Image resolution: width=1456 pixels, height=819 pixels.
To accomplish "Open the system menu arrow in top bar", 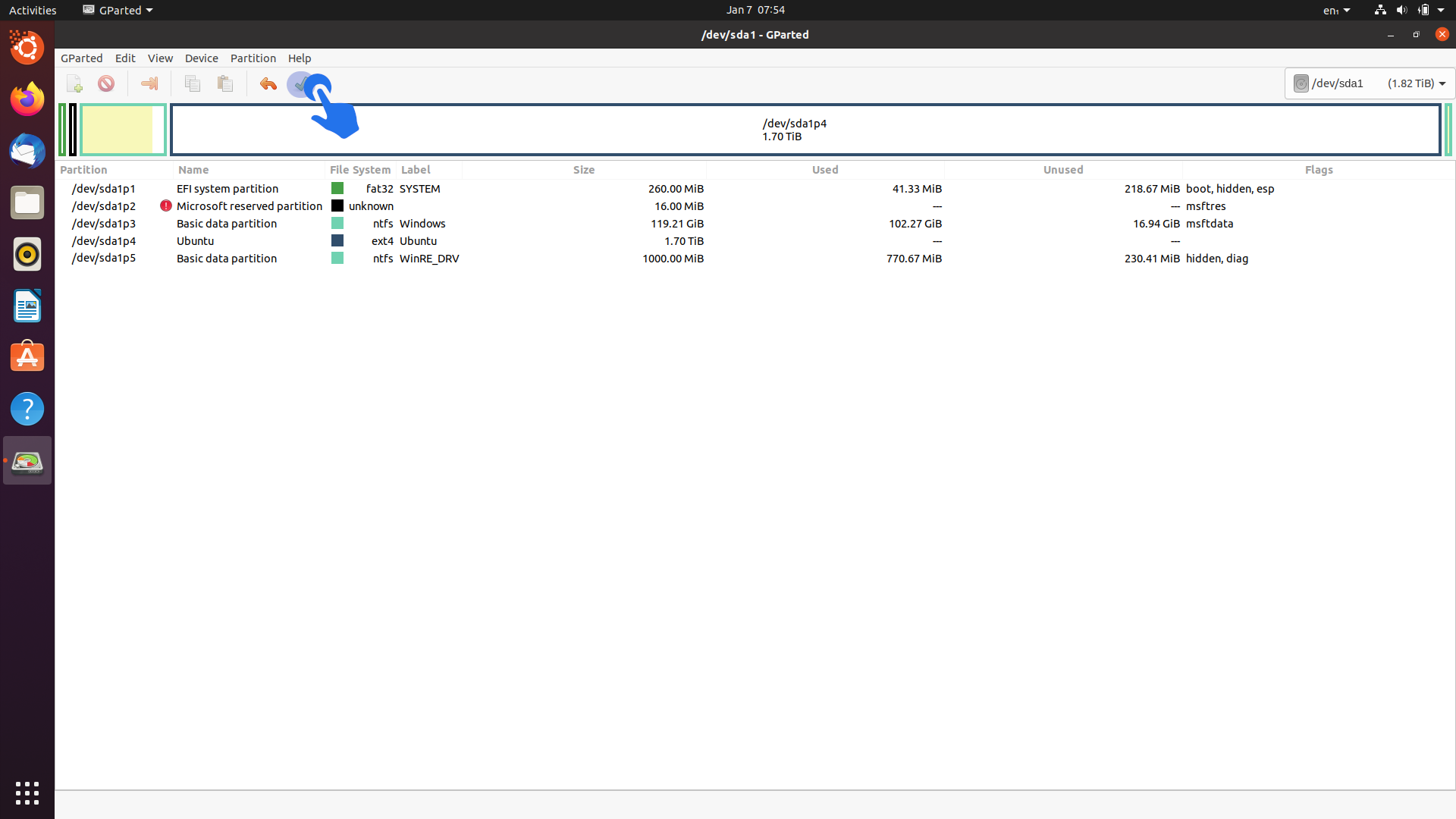I will pos(1441,10).
